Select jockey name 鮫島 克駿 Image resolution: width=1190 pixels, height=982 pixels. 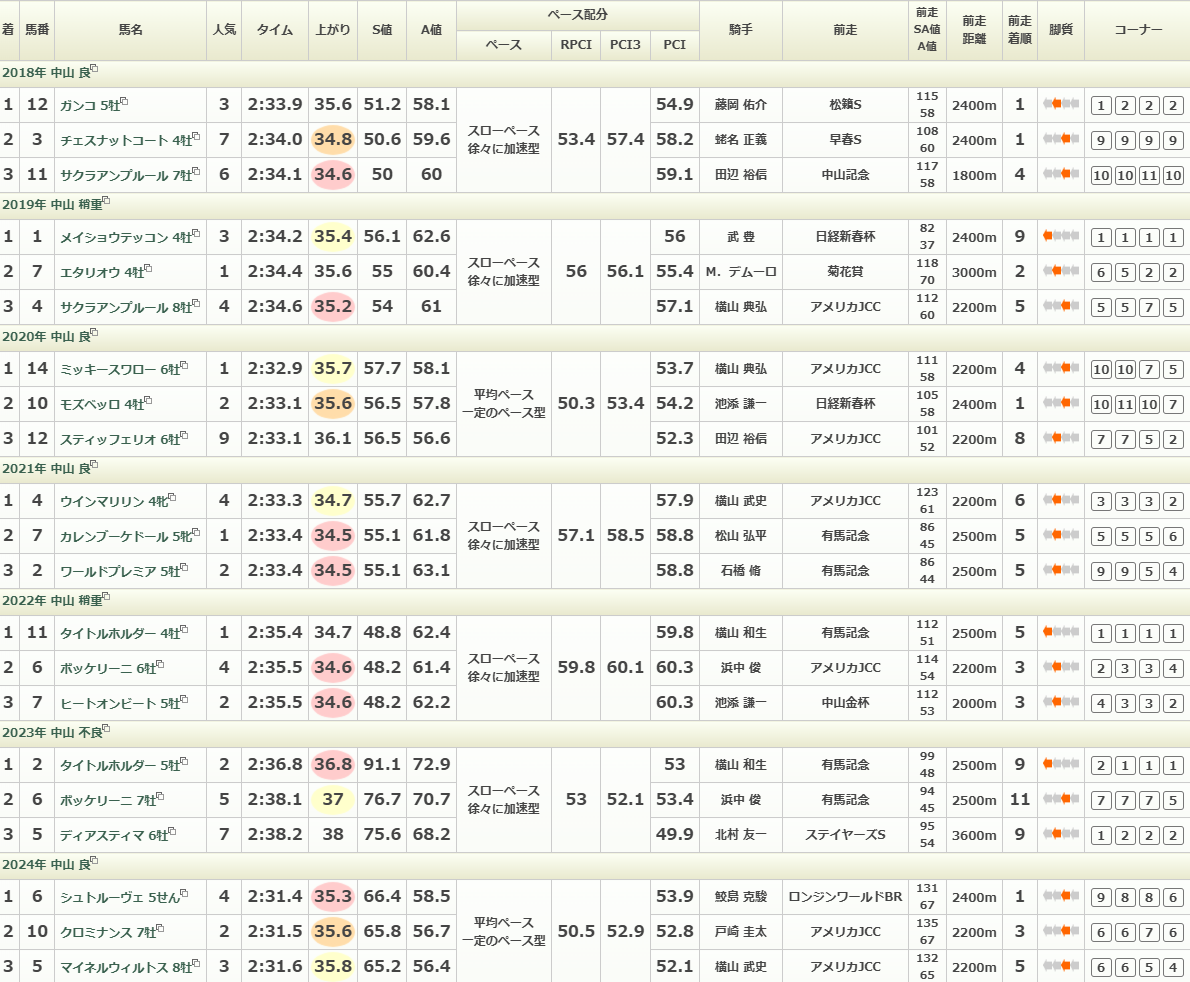click(740, 897)
